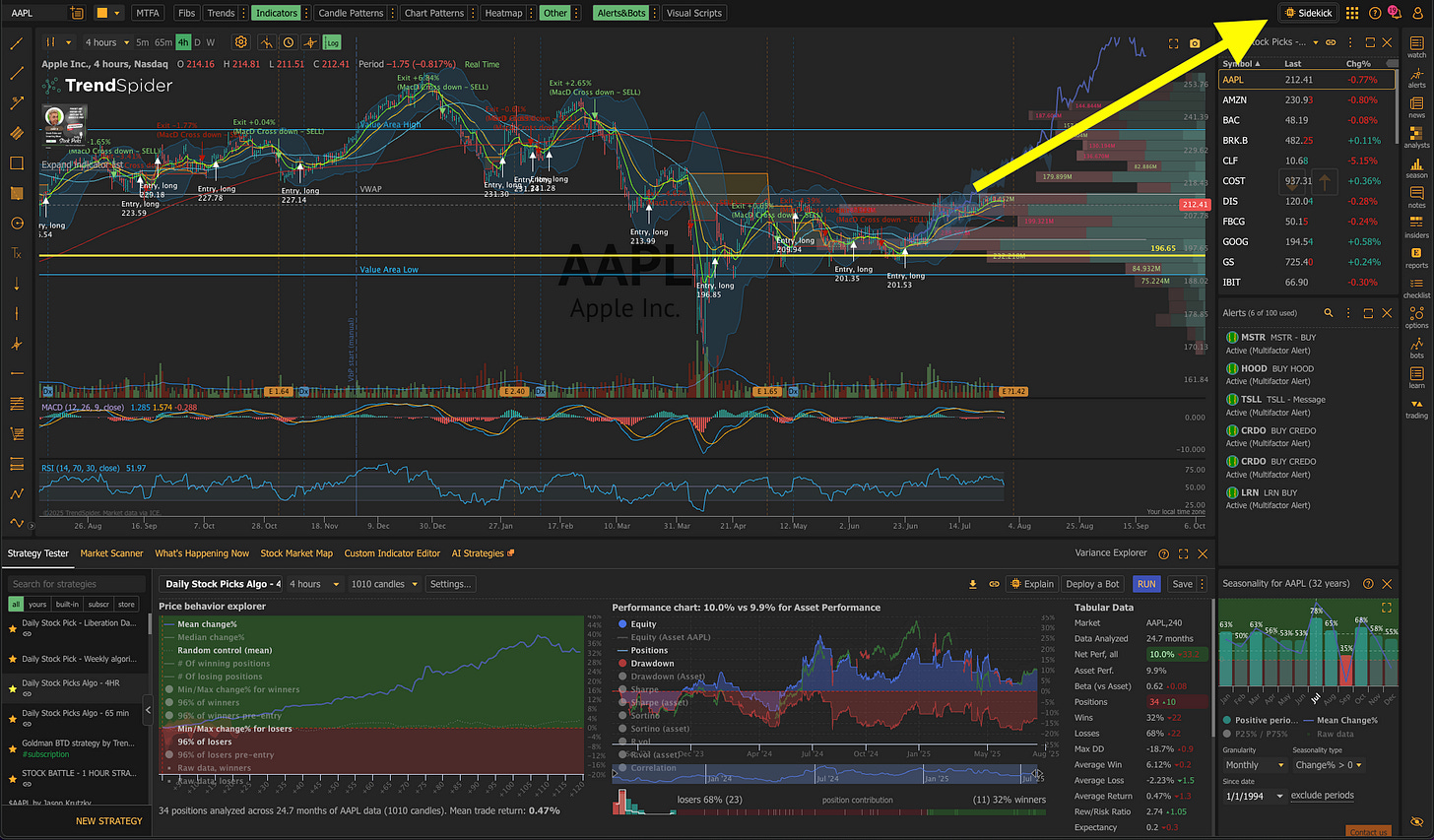
Task: Click the Explain button
Action: pyautogui.click(x=1031, y=584)
